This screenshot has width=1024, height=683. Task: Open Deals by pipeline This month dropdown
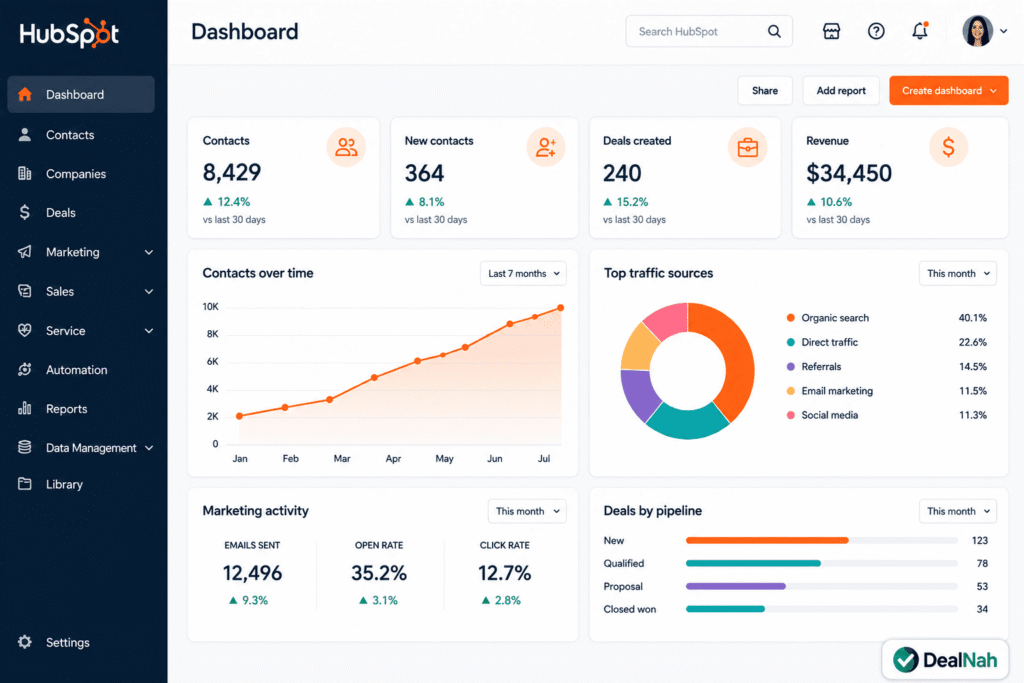[x=957, y=511]
